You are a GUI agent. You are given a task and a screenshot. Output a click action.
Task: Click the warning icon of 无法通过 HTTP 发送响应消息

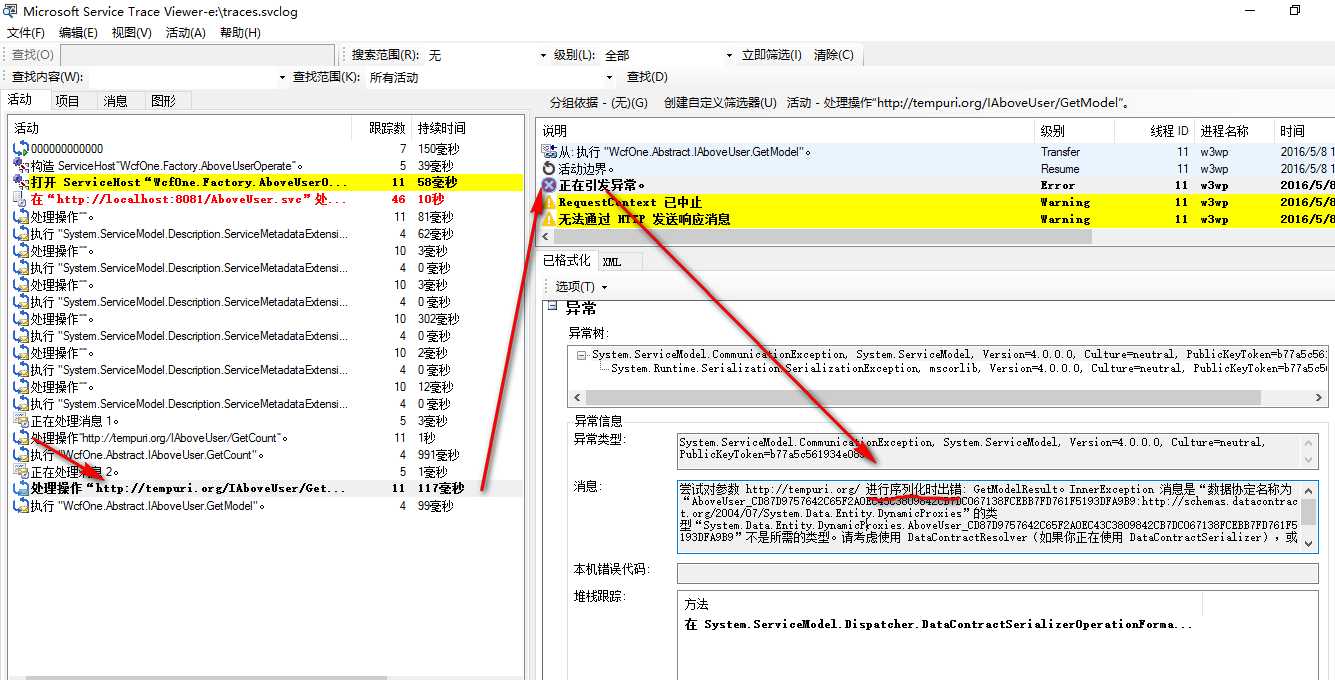(x=549, y=219)
